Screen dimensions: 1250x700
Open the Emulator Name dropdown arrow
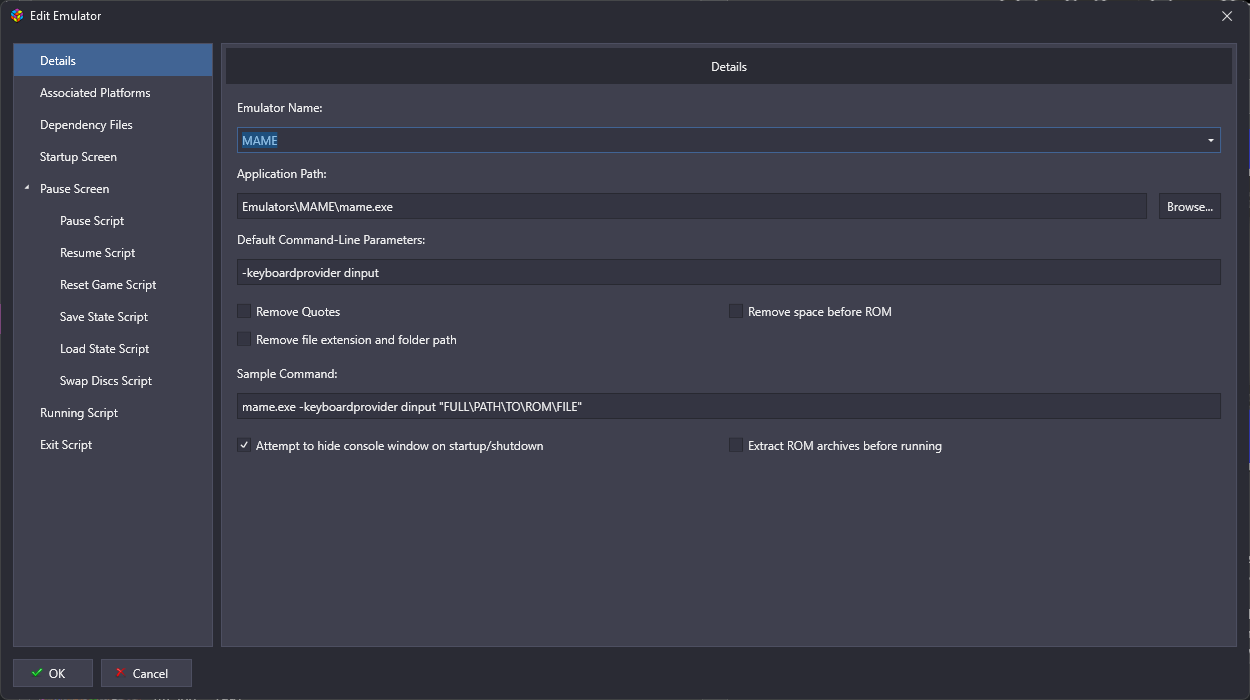[1210, 140]
